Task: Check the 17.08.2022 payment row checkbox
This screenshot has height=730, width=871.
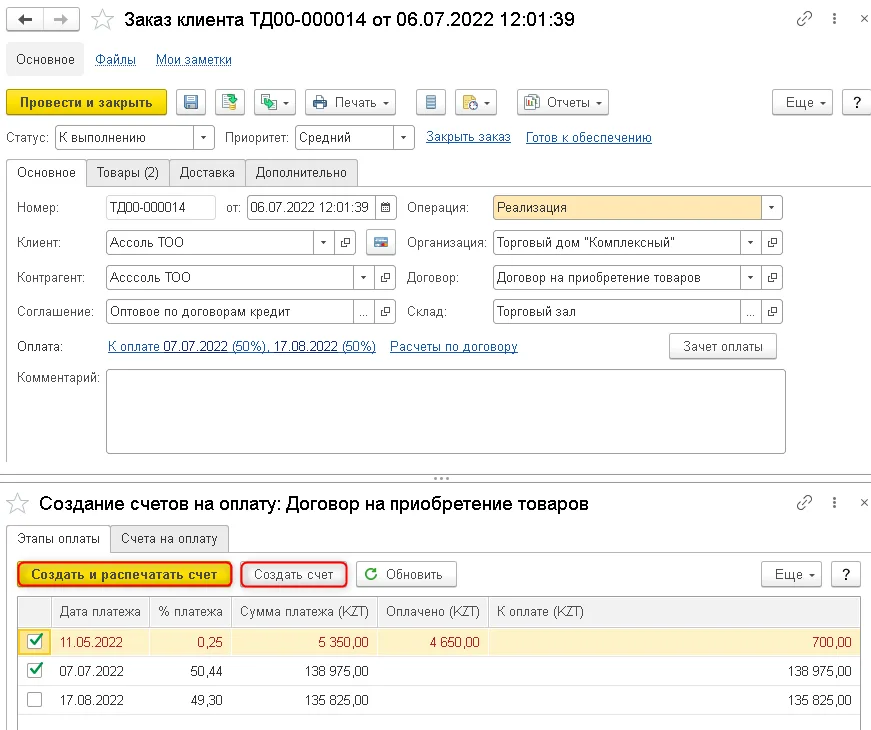Action: [34, 699]
